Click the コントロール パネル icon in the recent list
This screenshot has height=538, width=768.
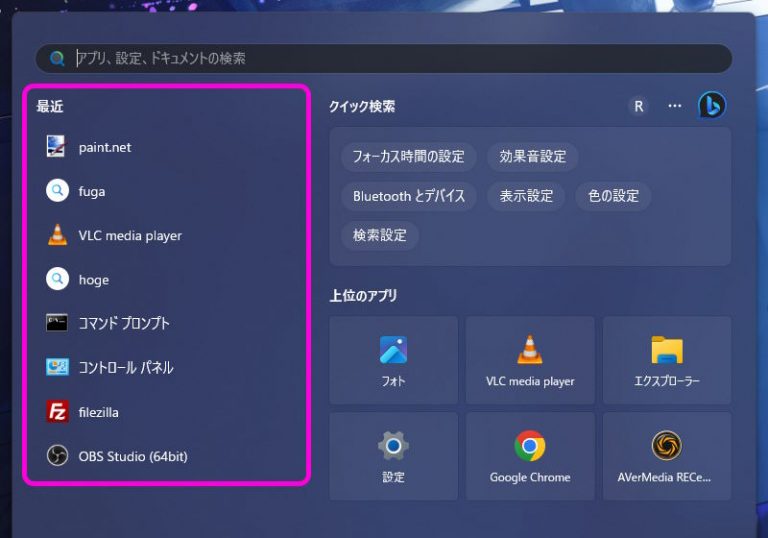point(57,367)
